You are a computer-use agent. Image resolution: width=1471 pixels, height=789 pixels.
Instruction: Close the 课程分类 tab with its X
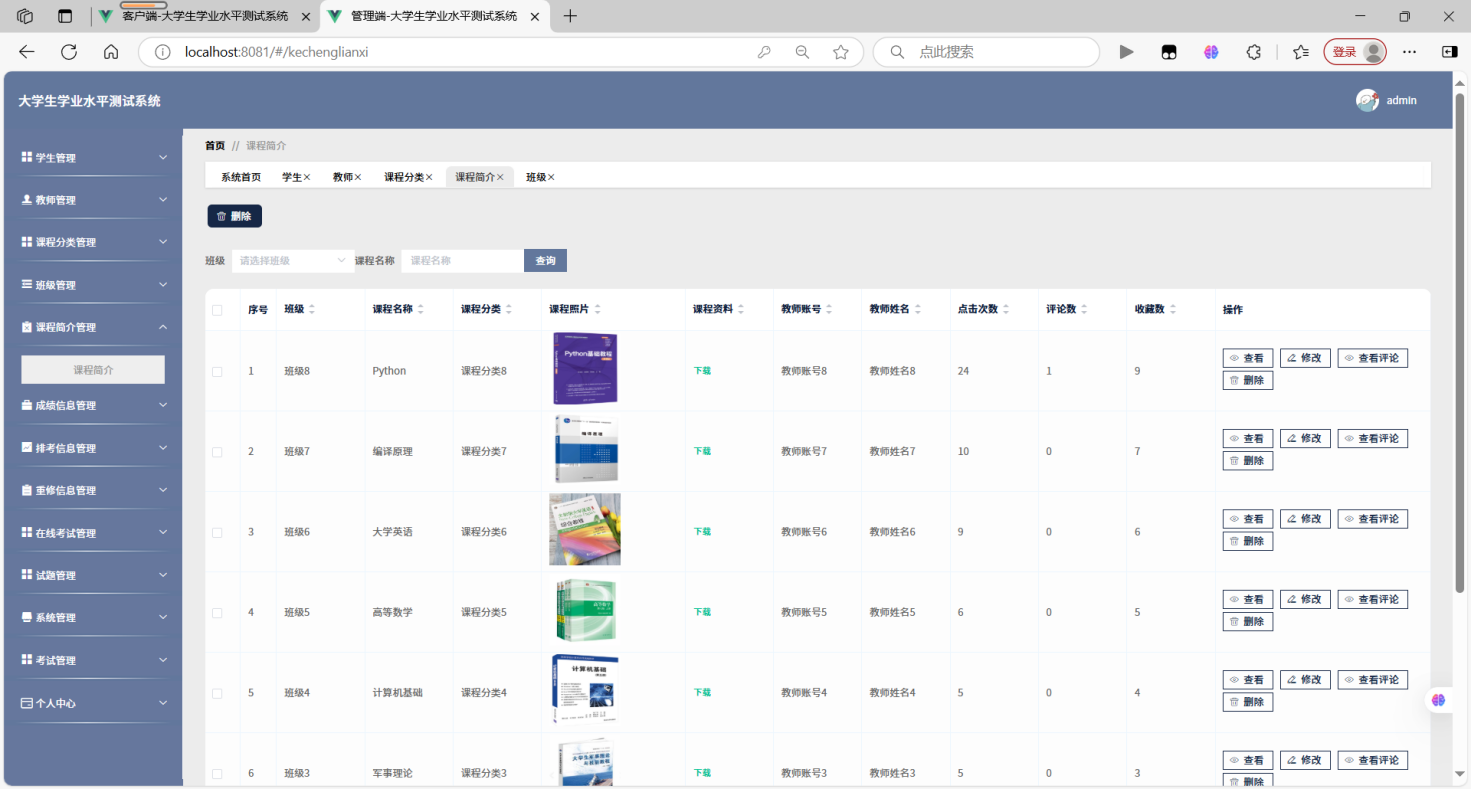(429, 177)
